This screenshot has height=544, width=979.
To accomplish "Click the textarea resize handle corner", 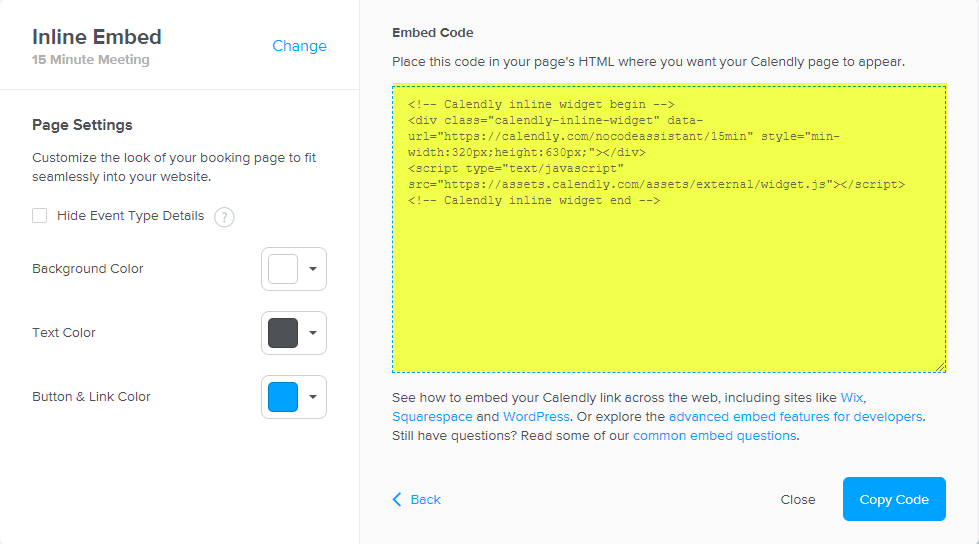I will click(x=940, y=367).
